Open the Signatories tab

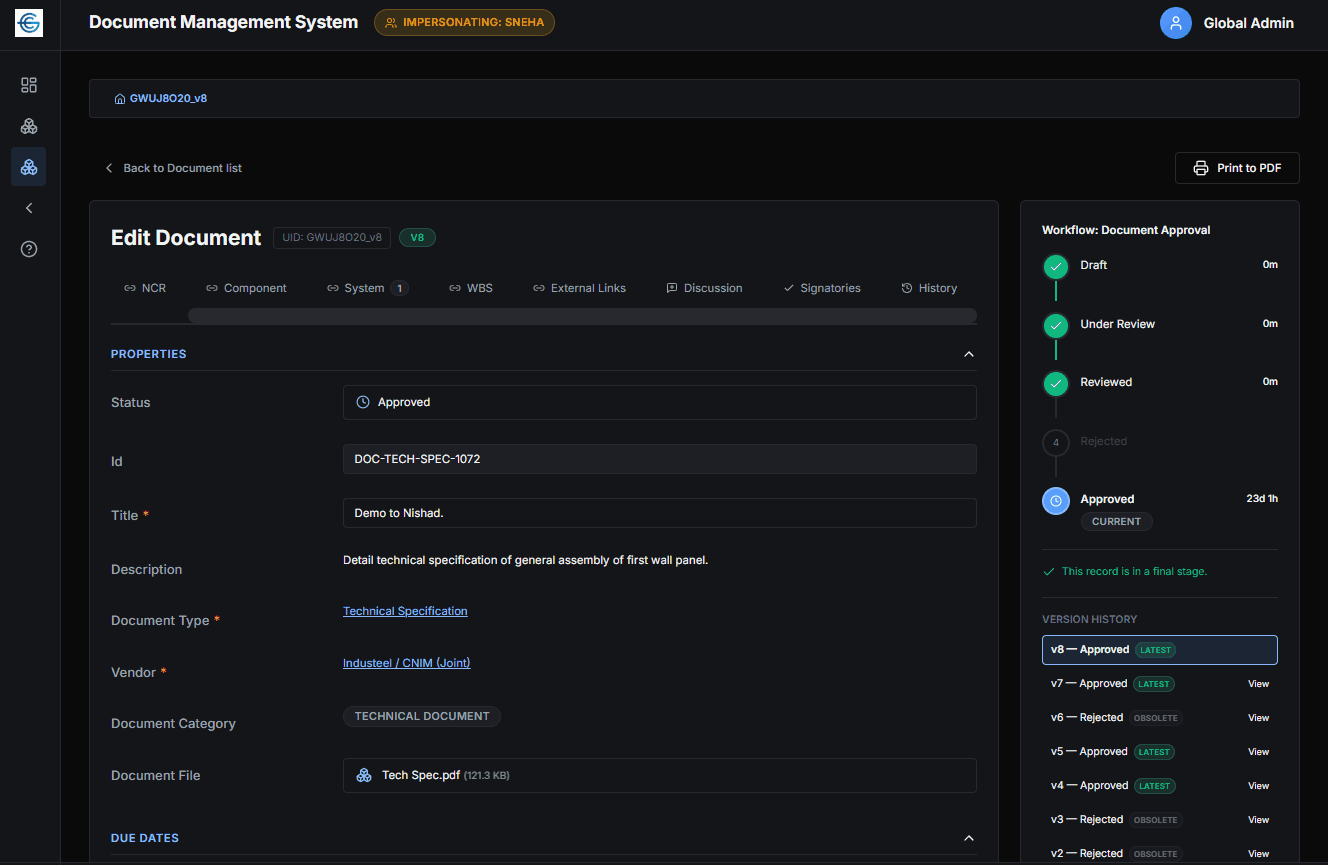tap(821, 288)
